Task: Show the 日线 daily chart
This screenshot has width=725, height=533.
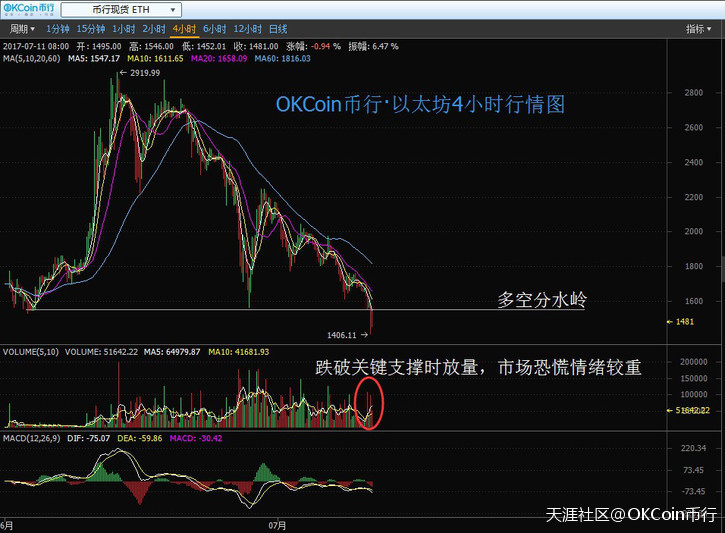Action: coord(279,30)
